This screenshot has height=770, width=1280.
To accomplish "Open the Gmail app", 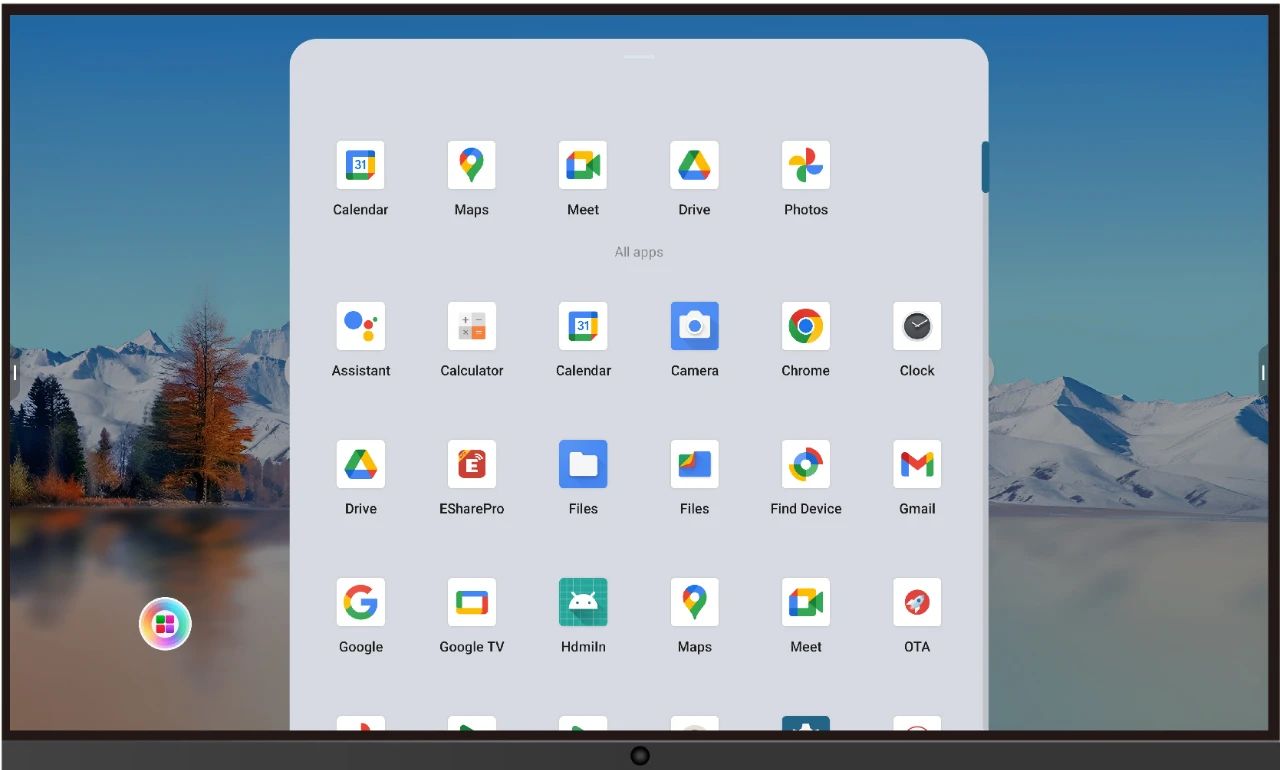I will coord(917,464).
